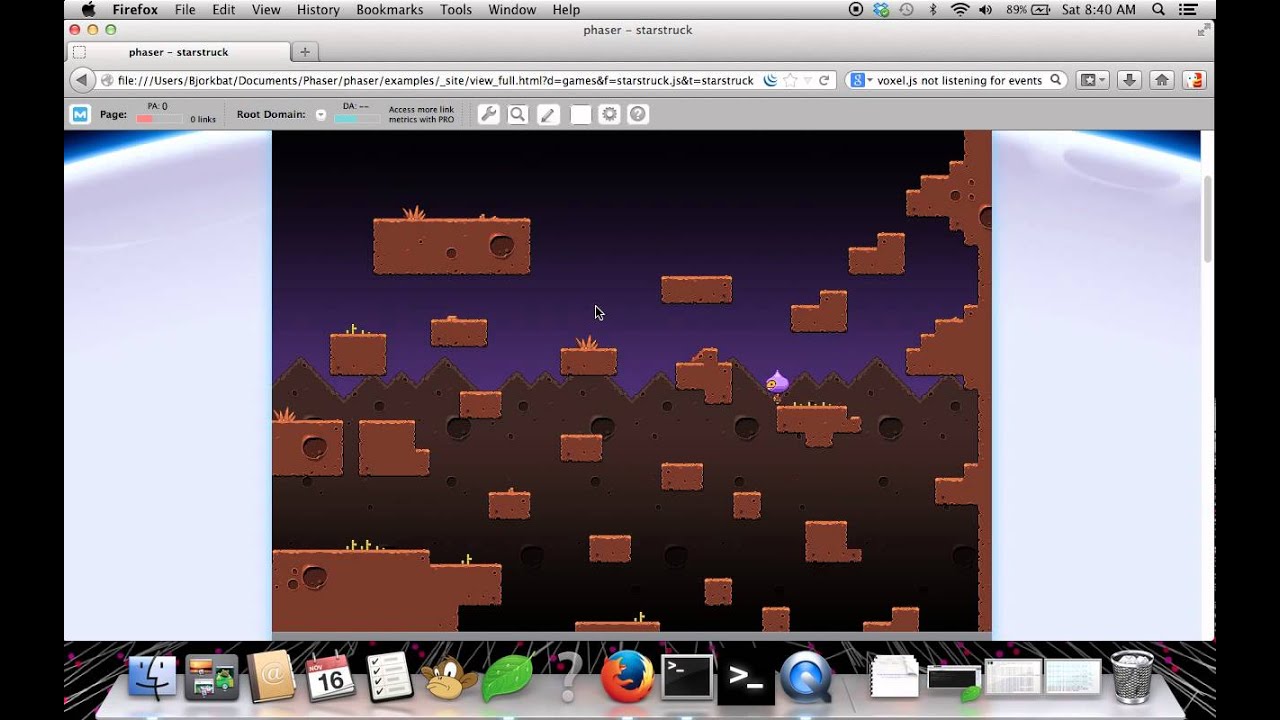
Task: Go to Firefox home page icon
Action: (1161, 80)
